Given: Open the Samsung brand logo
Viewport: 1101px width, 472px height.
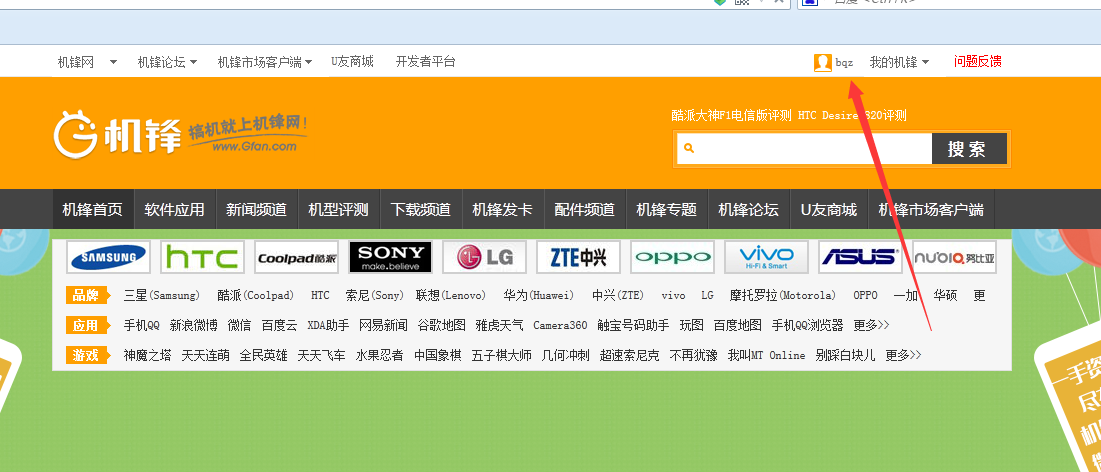Looking at the screenshot, I should (109, 257).
